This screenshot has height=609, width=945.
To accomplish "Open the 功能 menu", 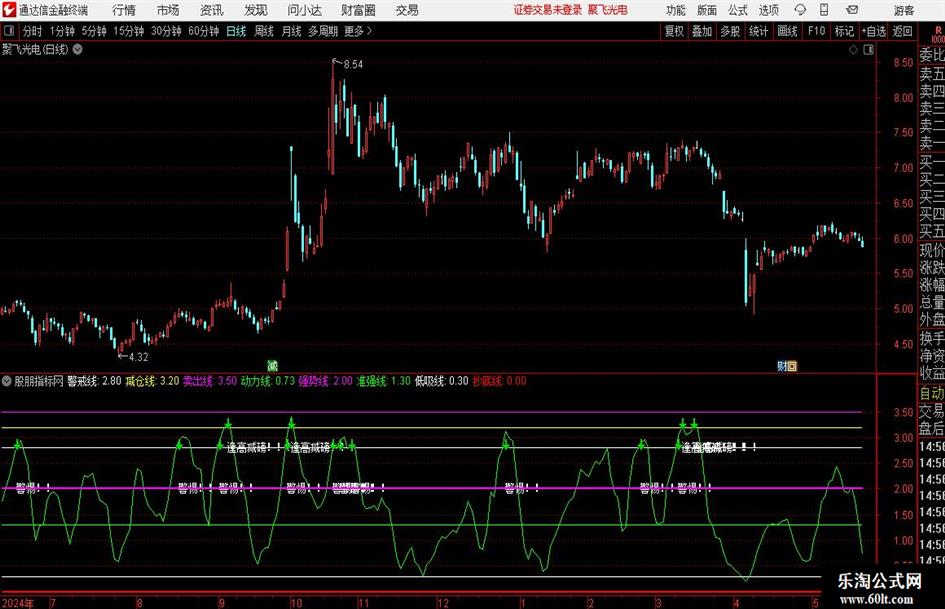I will pos(676,10).
